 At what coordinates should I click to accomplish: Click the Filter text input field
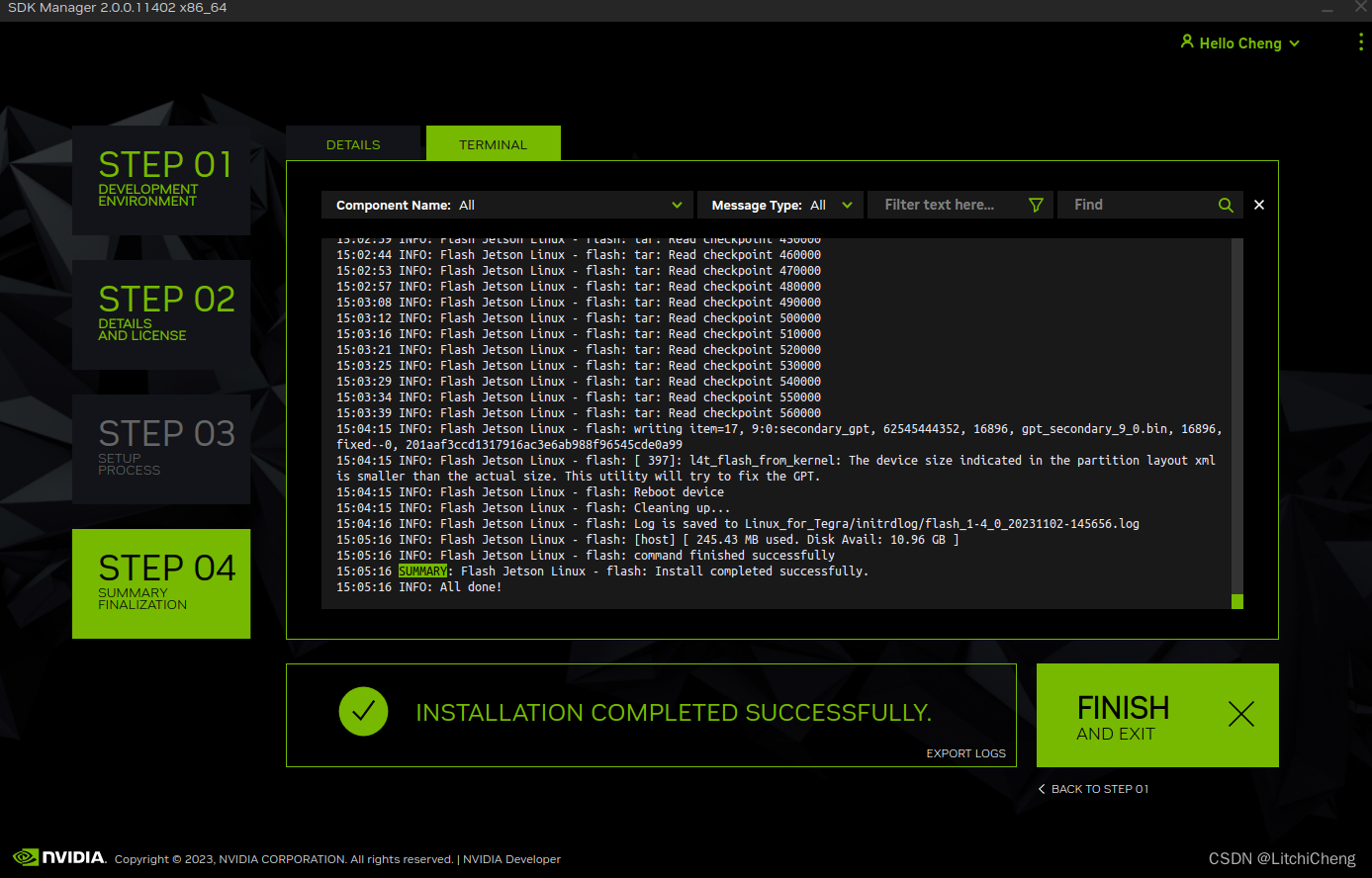(x=940, y=205)
